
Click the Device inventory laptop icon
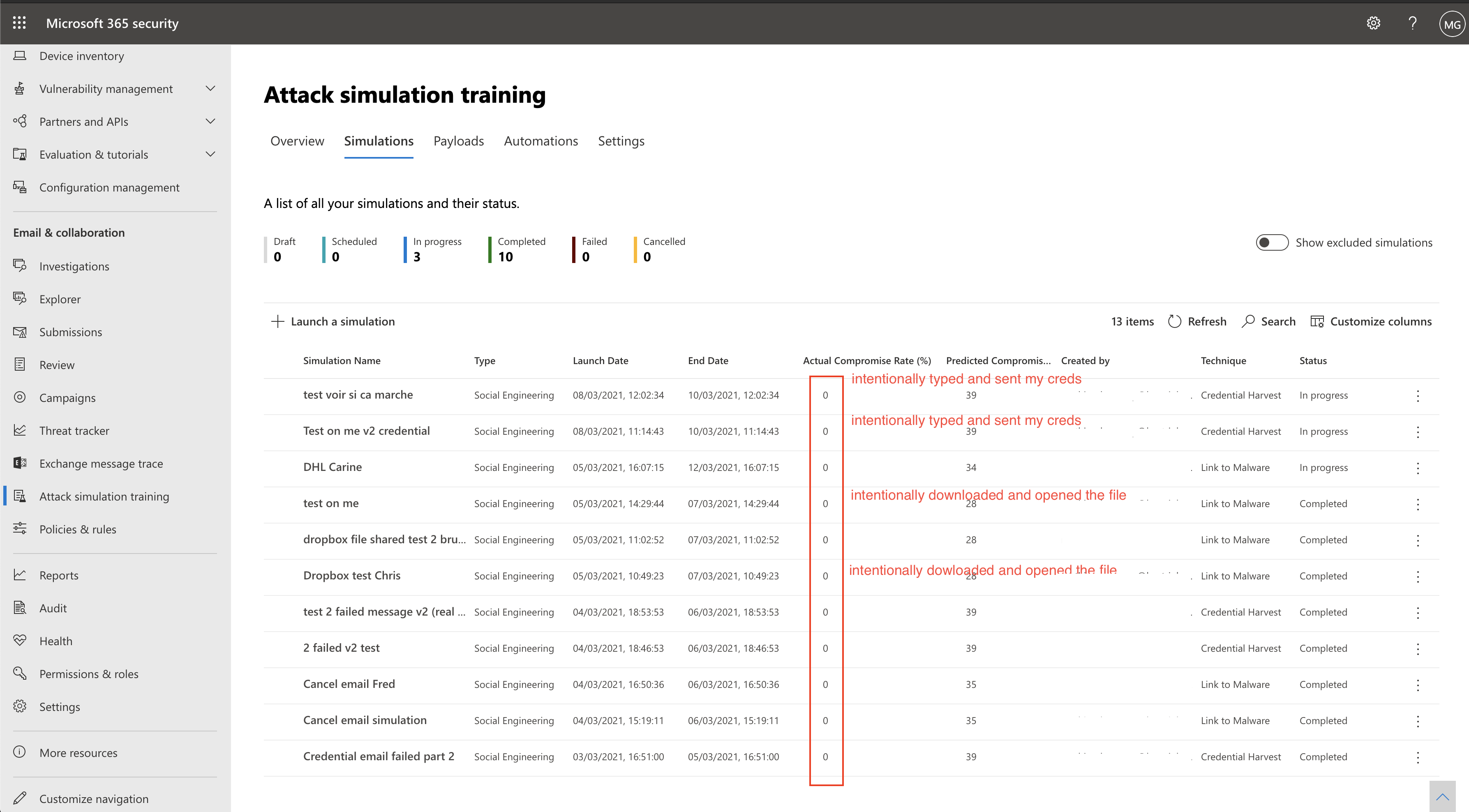click(20, 56)
